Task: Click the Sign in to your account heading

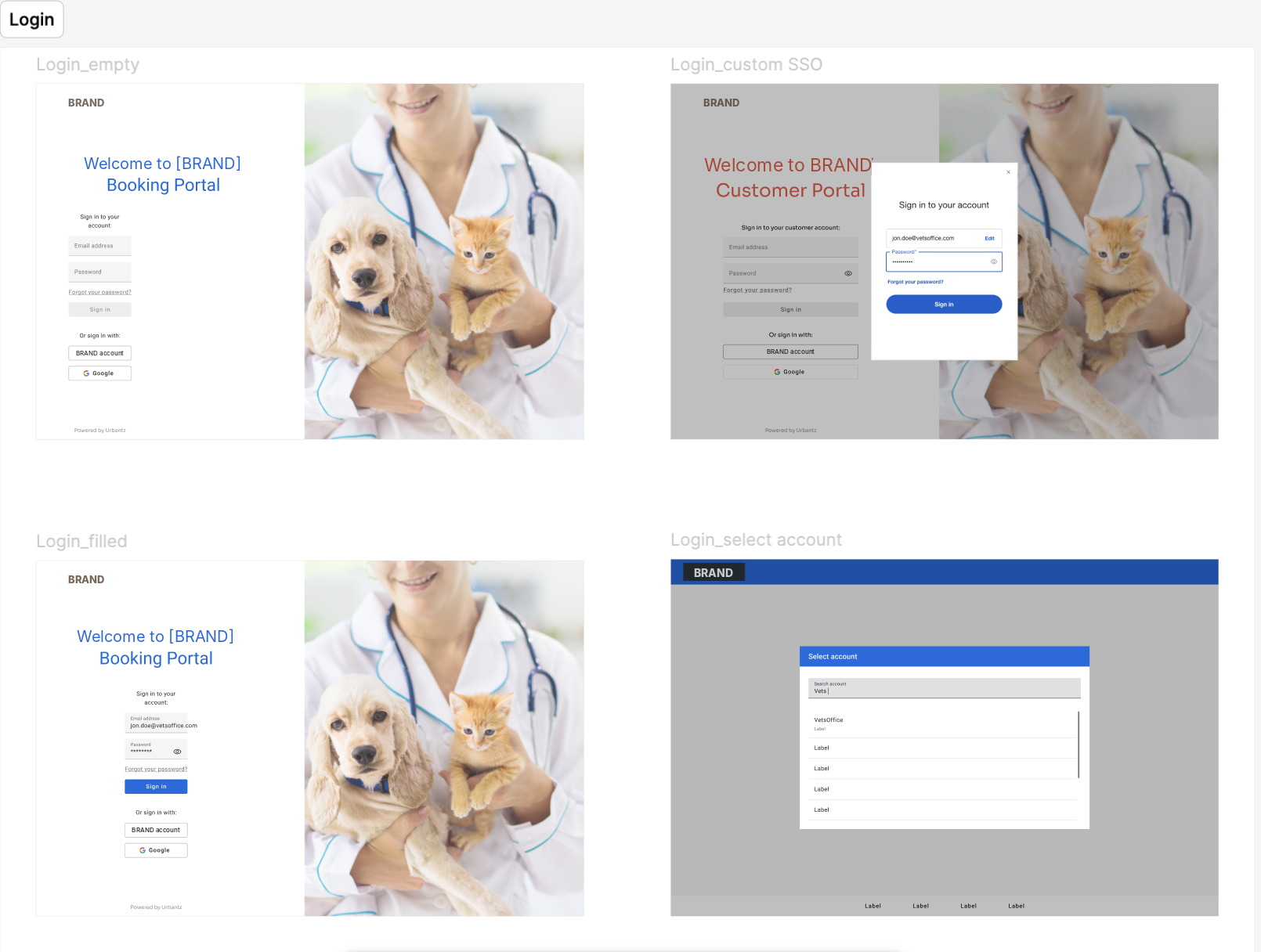Action: tap(944, 205)
